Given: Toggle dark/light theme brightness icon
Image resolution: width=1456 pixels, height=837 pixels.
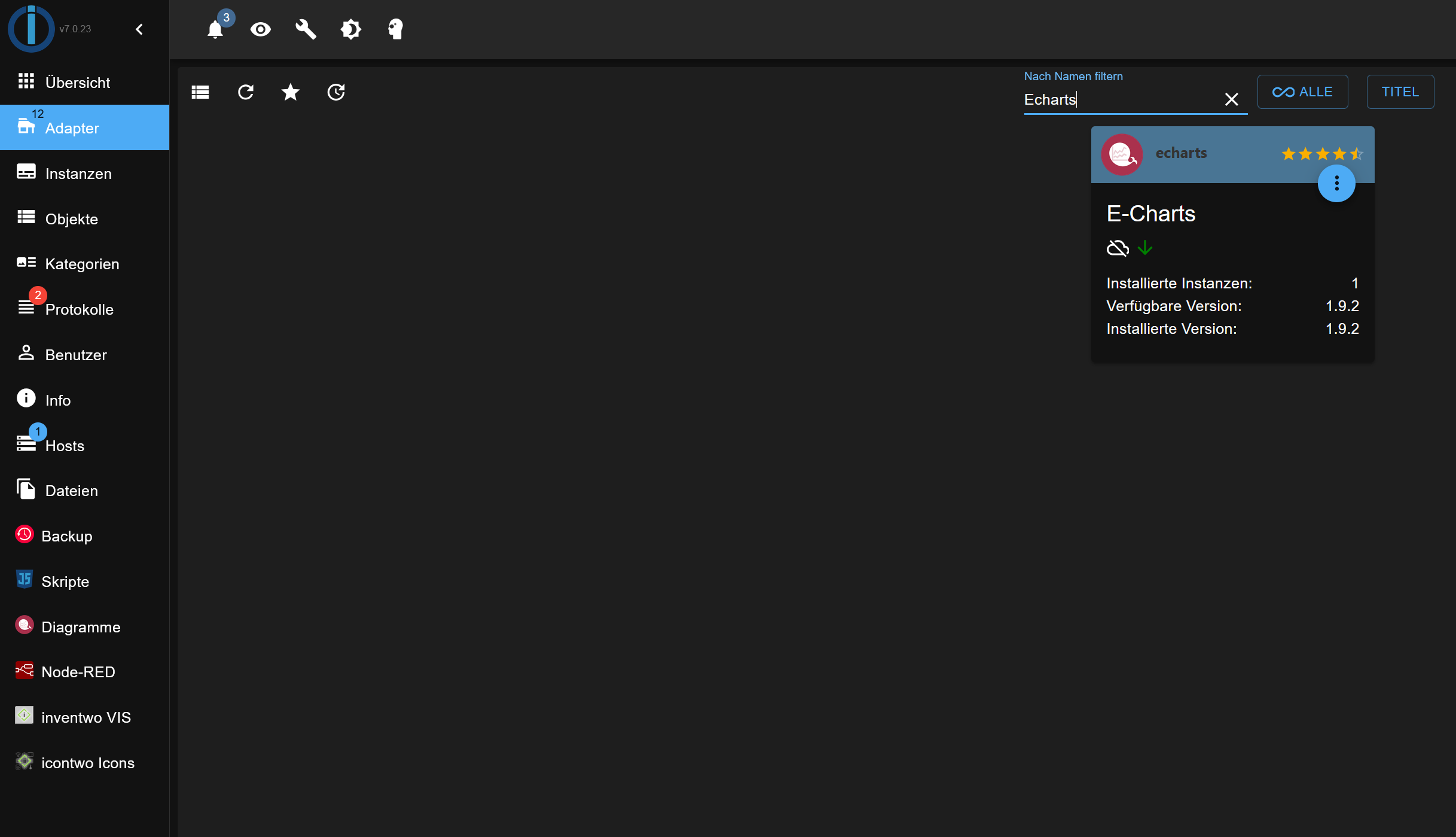Looking at the screenshot, I should pos(351,29).
